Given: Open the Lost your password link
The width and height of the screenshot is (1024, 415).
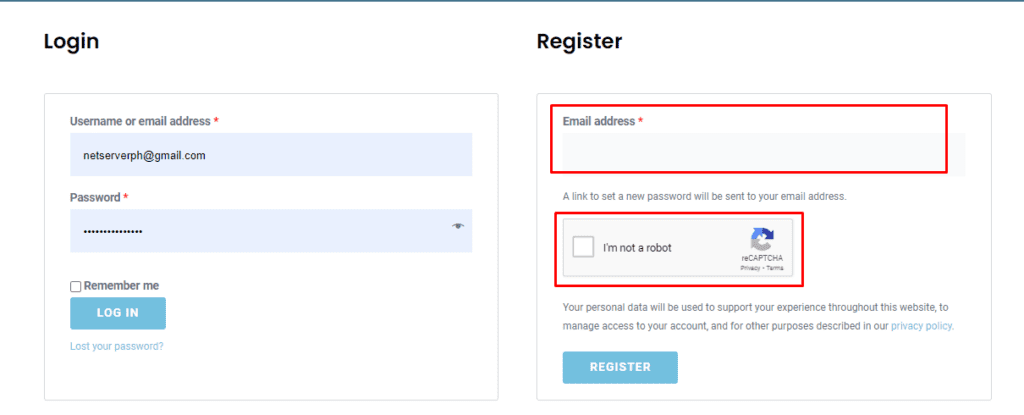Looking at the screenshot, I should click(117, 346).
